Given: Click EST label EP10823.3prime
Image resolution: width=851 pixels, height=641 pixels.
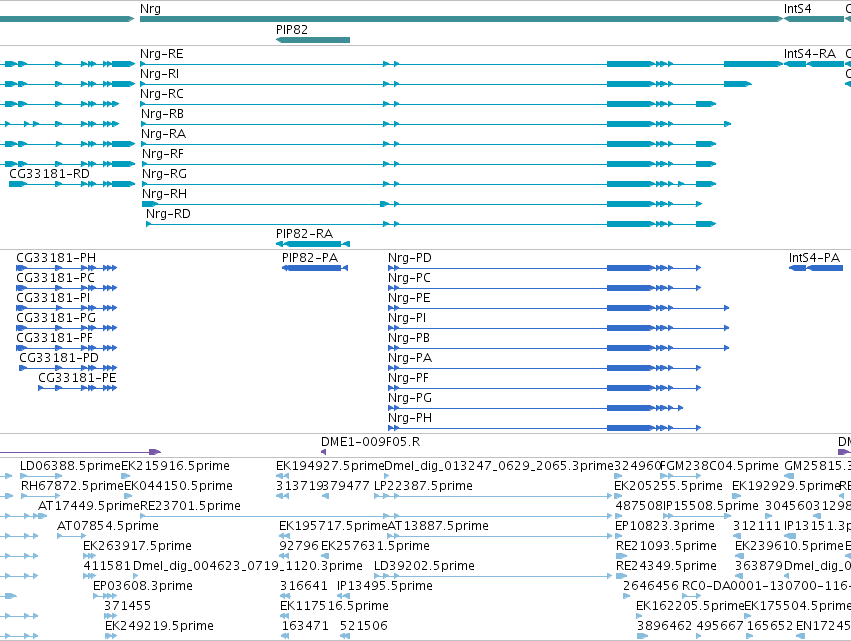Looking at the screenshot, I should [x=665, y=526].
